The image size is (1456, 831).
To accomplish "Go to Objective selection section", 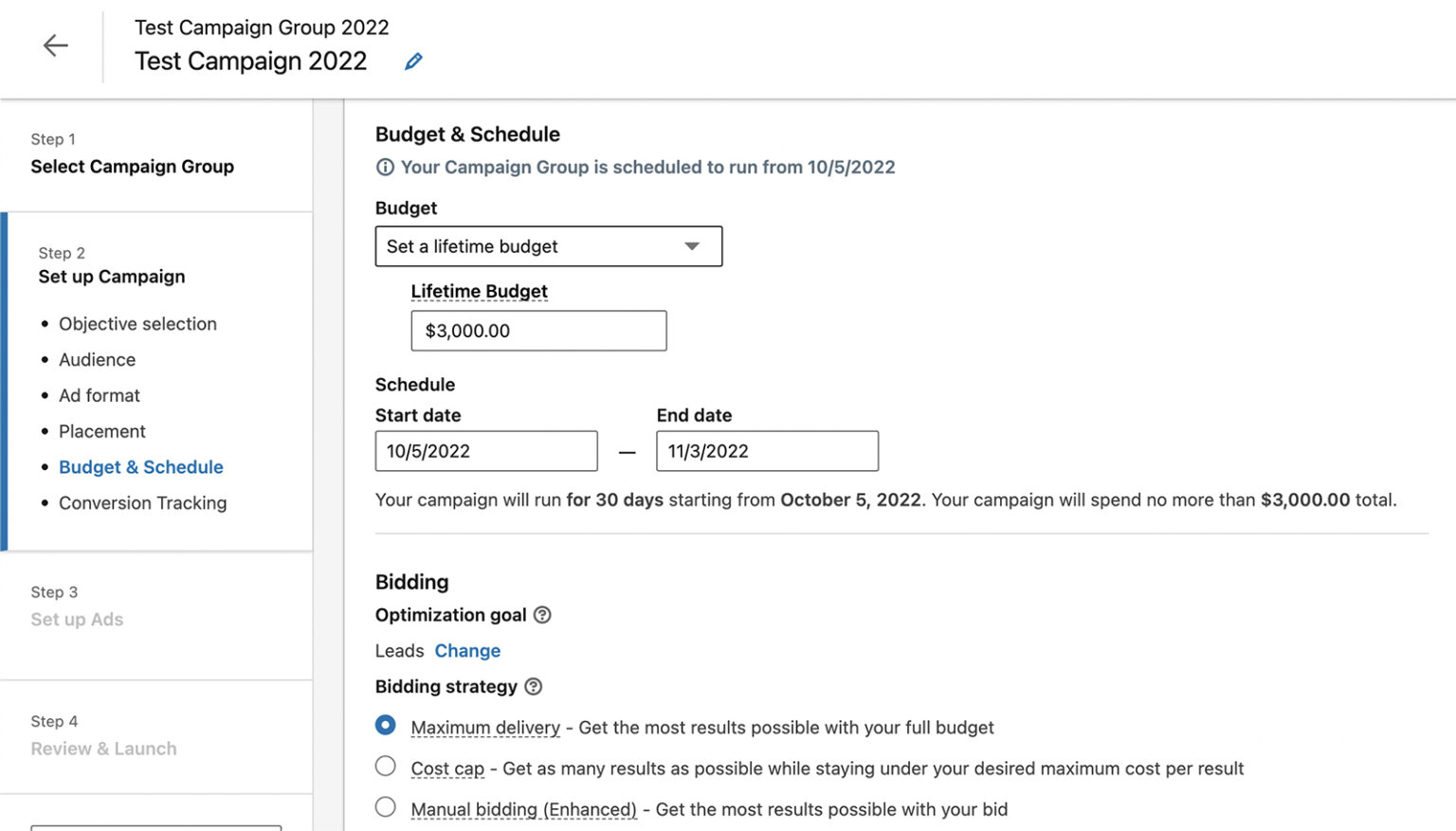I will [x=137, y=324].
